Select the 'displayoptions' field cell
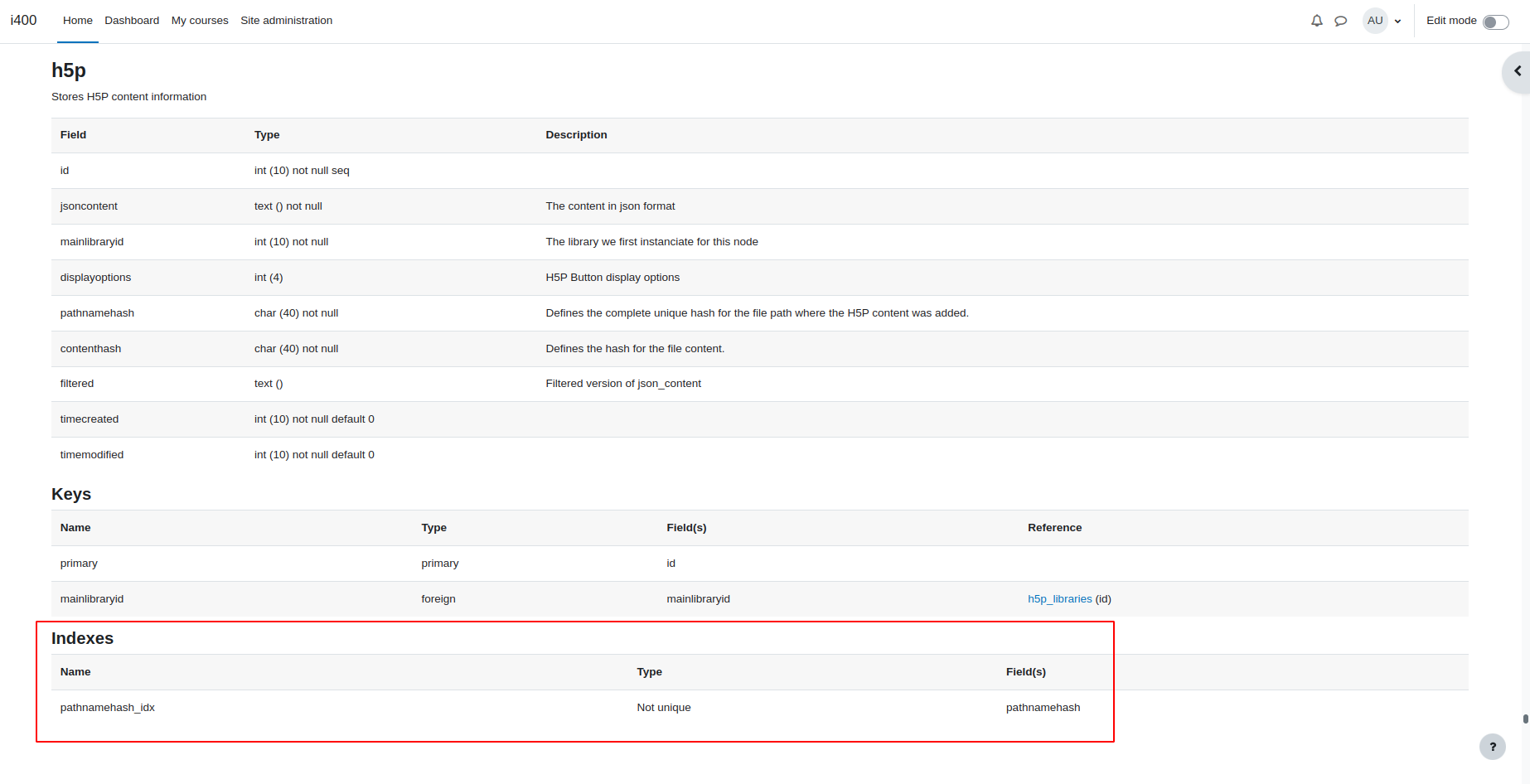1530x784 pixels. tap(95, 278)
